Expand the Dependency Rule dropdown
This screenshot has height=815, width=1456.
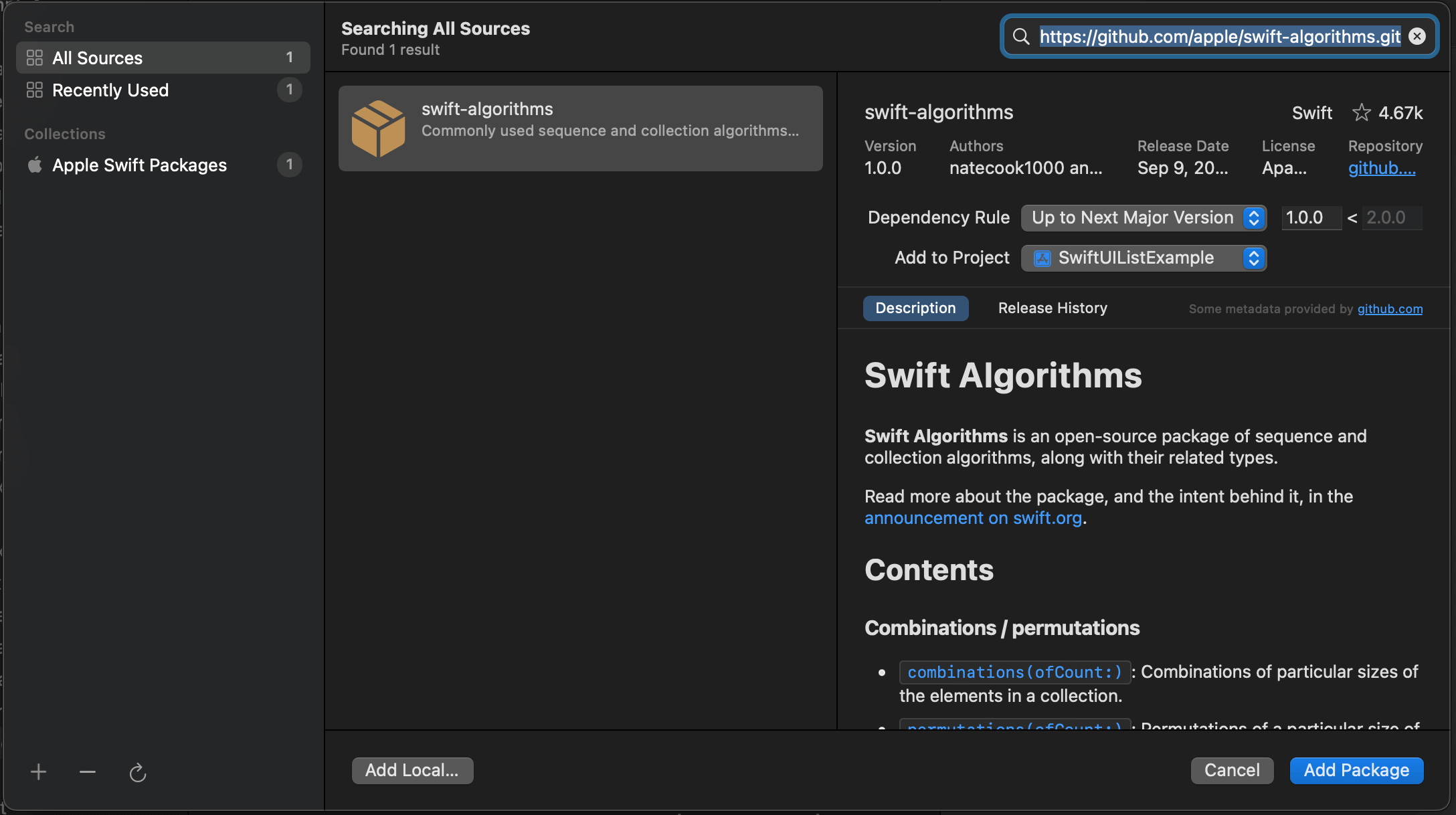1144,216
